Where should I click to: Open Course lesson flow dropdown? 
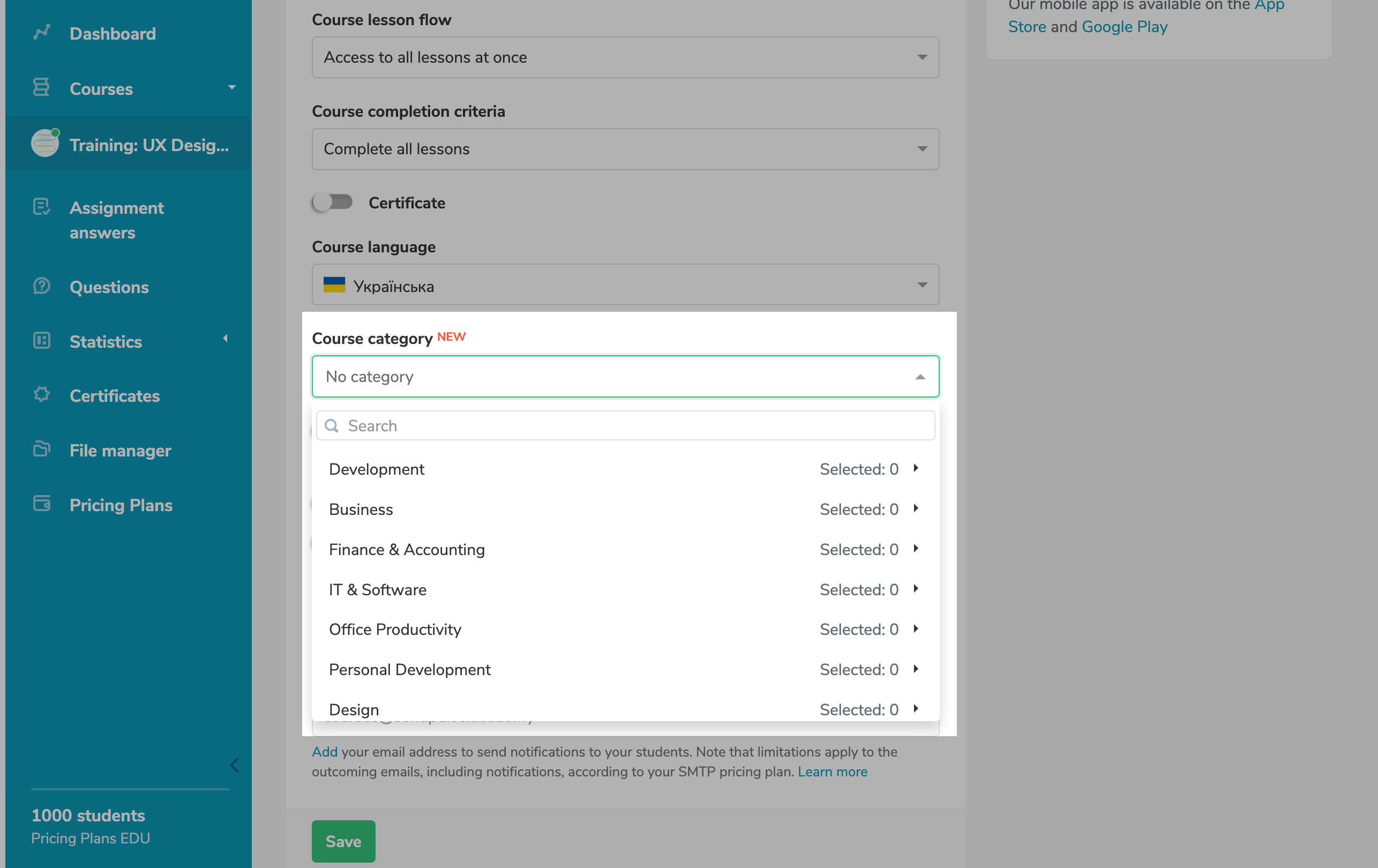coord(625,57)
